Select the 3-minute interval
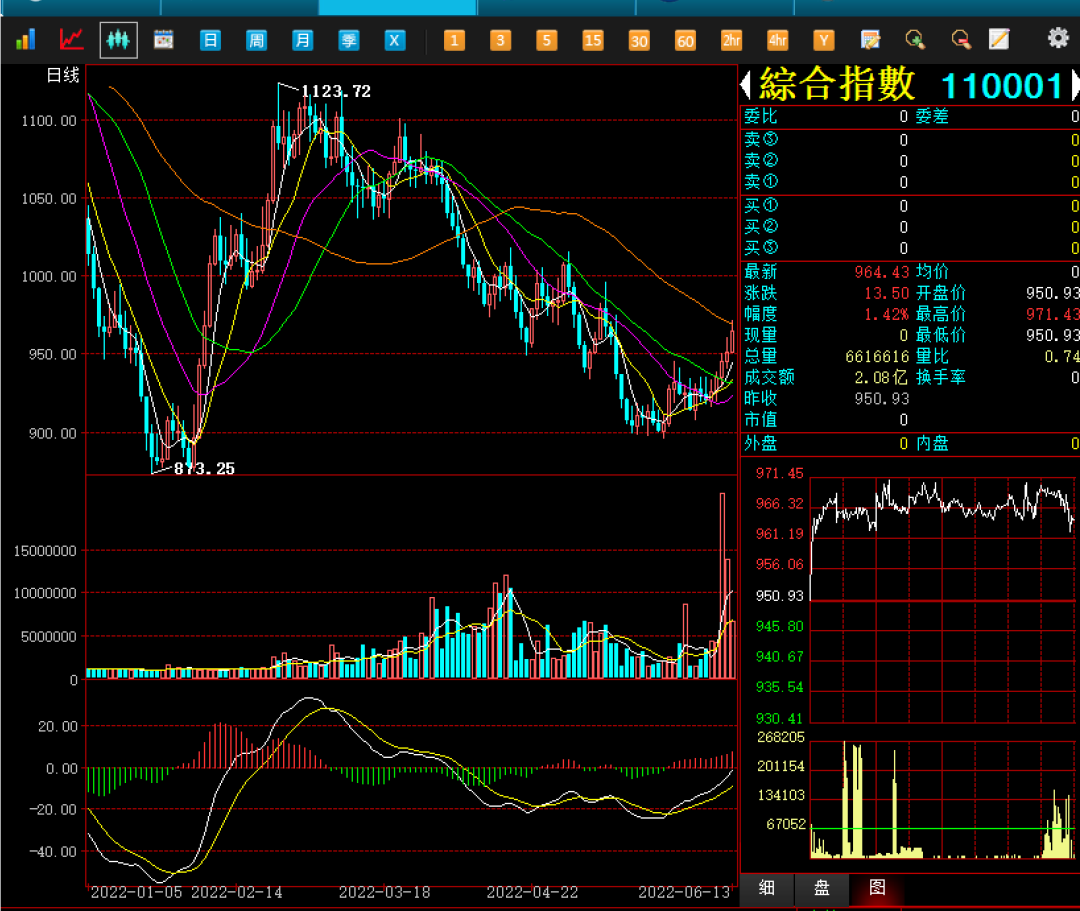Screen dimensions: 1080x911 [x=500, y=40]
